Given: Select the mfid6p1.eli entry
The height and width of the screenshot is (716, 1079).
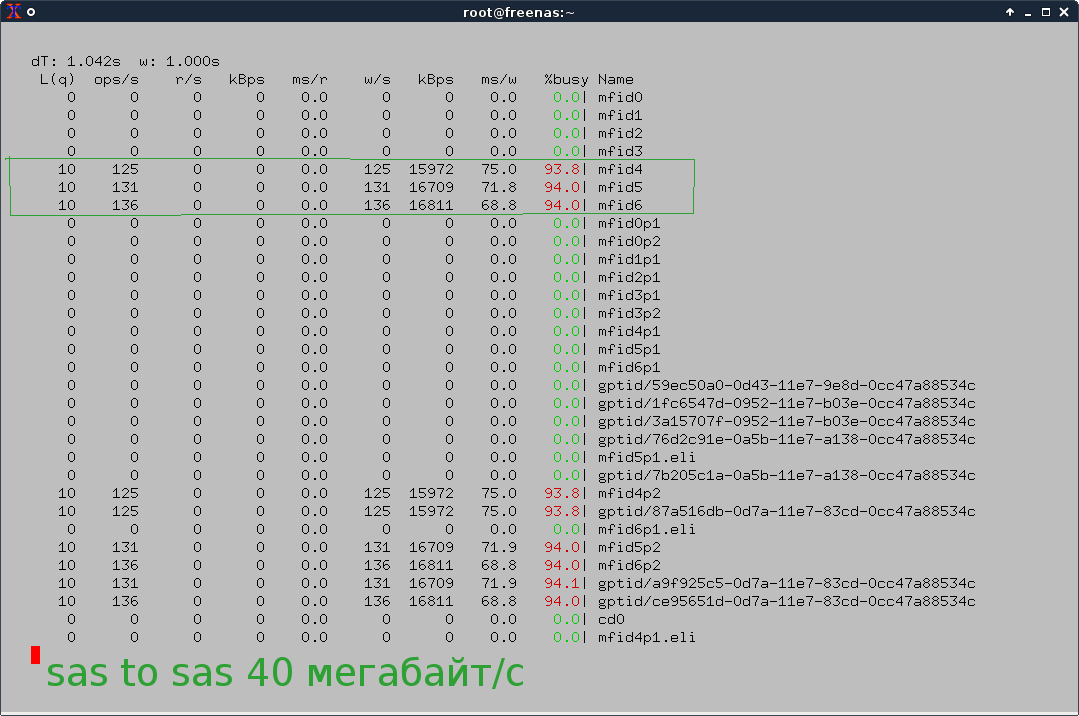Looking at the screenshot, I should (647, 529).
